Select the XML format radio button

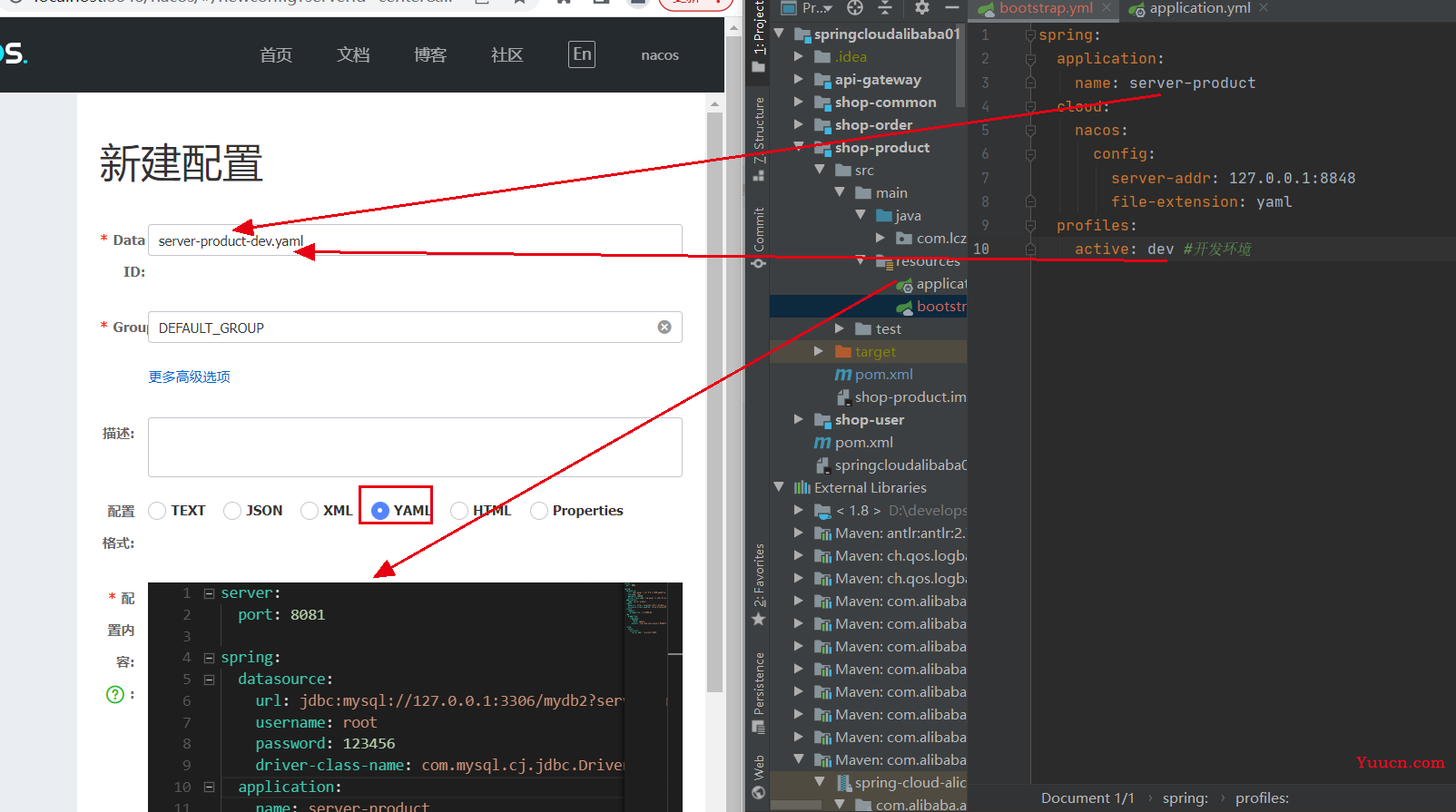click(310, 511)
